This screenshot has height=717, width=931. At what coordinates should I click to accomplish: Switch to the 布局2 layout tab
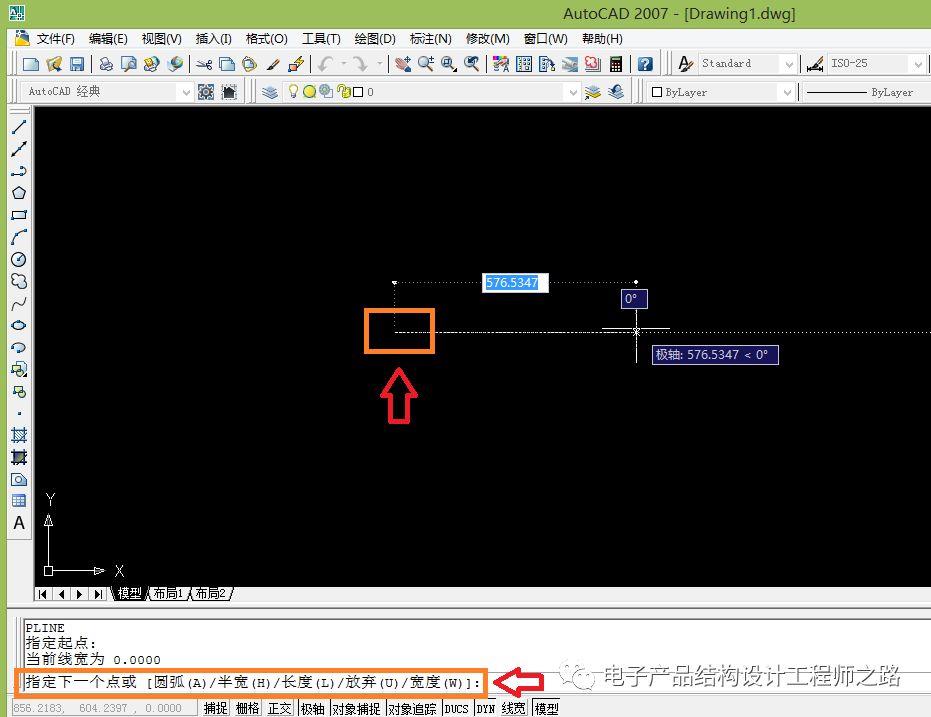click(211, 593)
